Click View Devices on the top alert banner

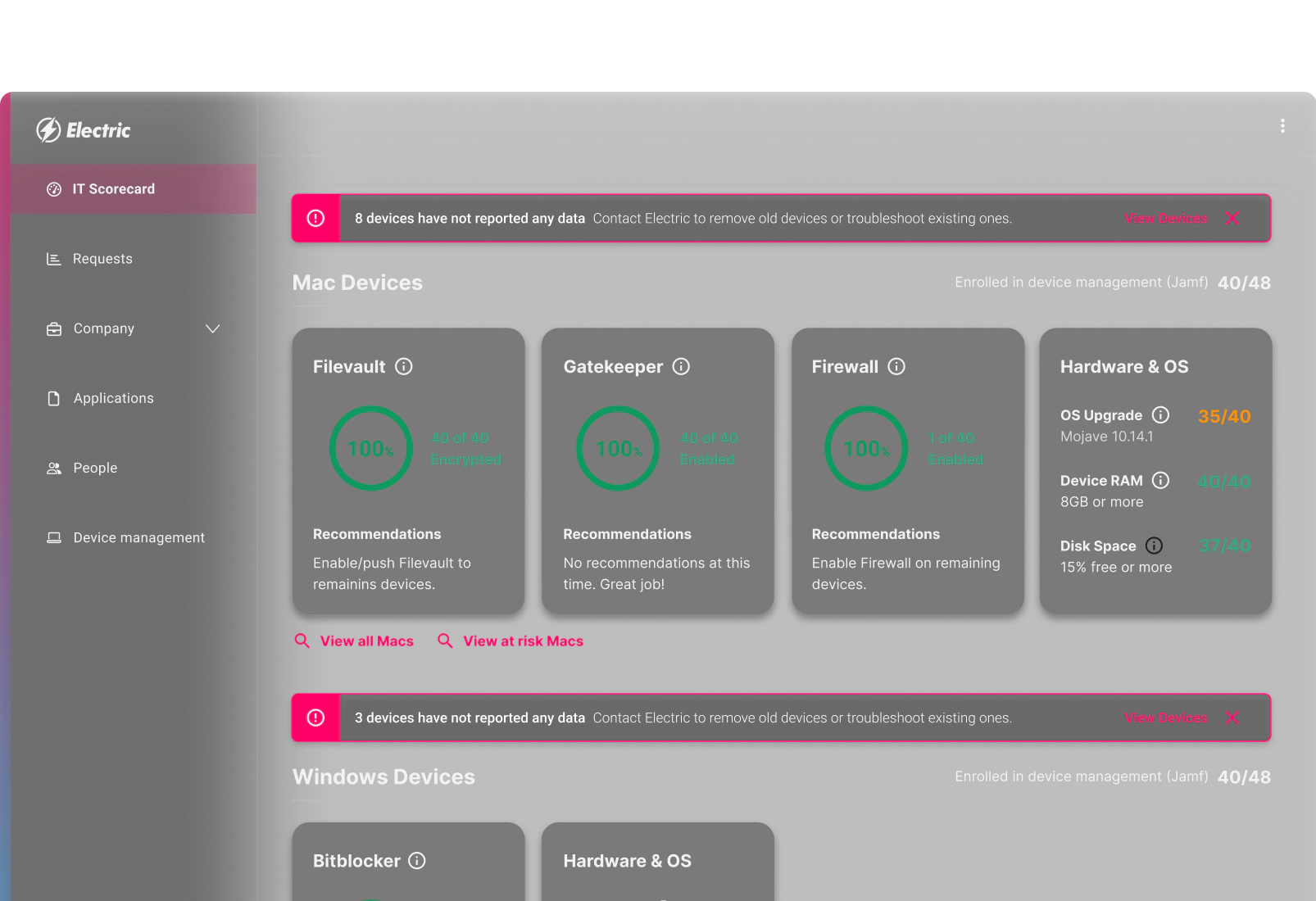click(1164, 218)
